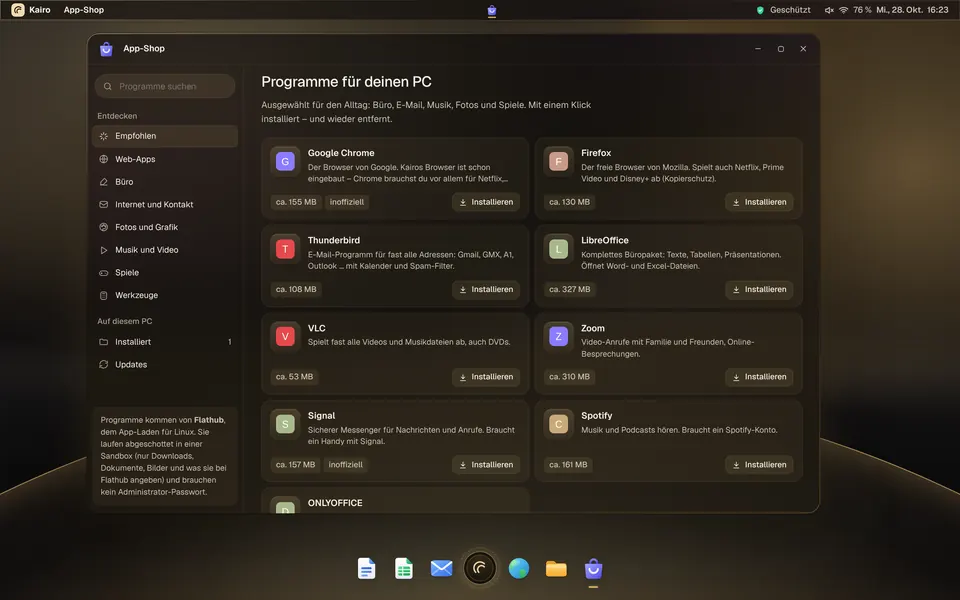This screenshot has height=600, width=960.
Task: Click the App-Shop indicator in top bar center
Action: [492, 10]
